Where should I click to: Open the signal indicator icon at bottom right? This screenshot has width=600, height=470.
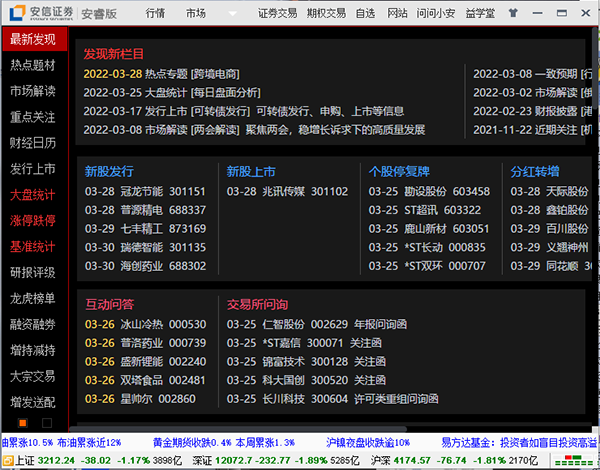572,460
